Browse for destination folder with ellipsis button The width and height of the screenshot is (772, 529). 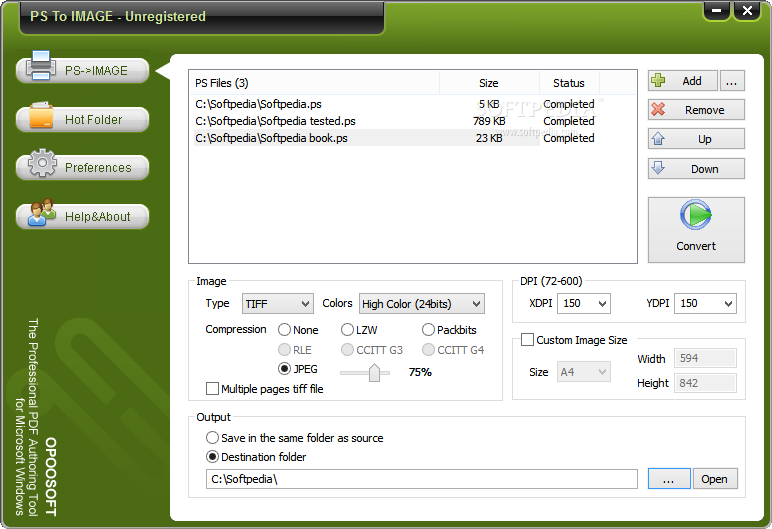669,479
